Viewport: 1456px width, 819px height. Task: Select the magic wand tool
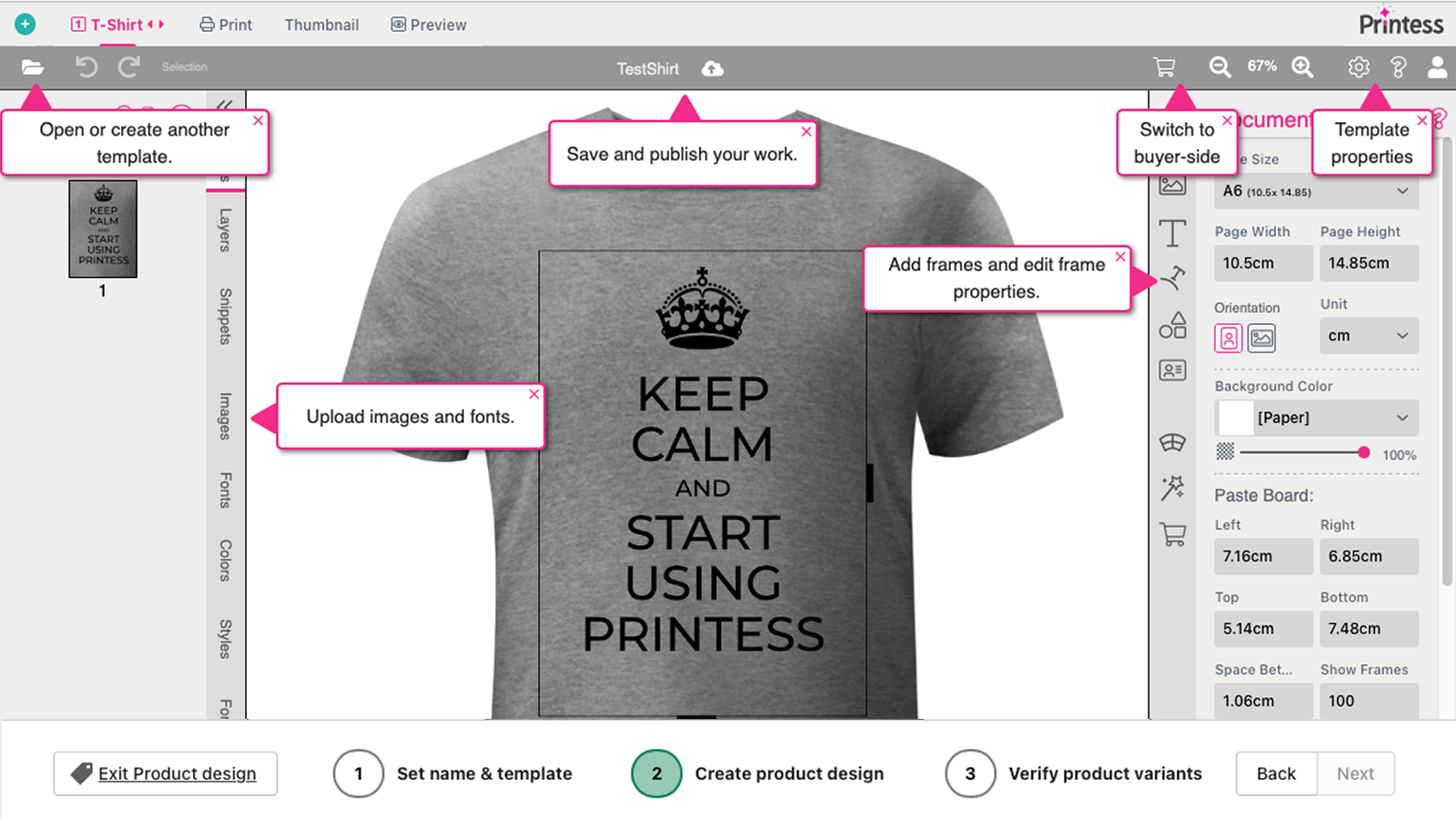click(x=1172, y=488)
